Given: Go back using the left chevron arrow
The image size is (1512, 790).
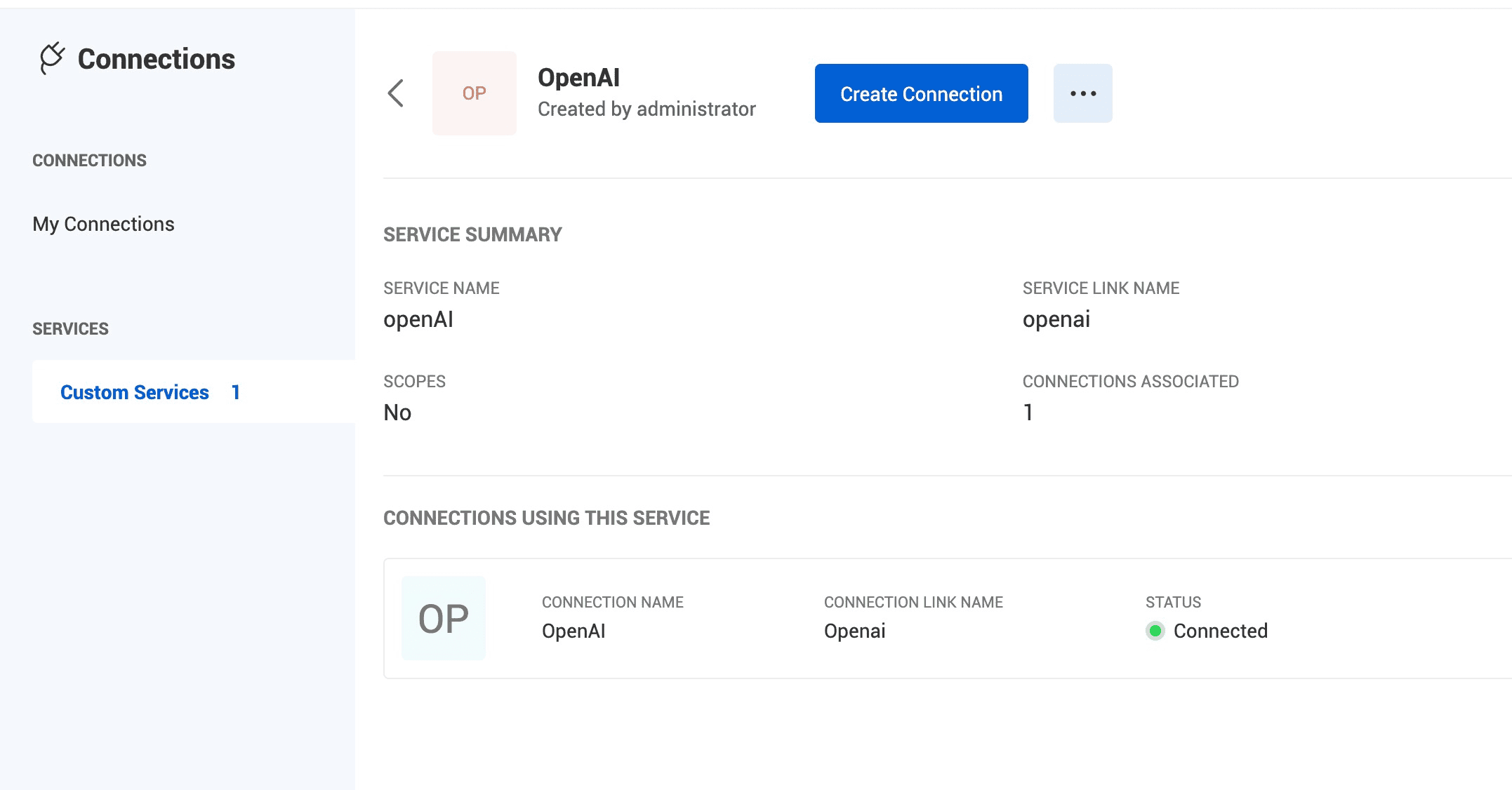Looking at the screenshot, I should (x=396, y=93).
